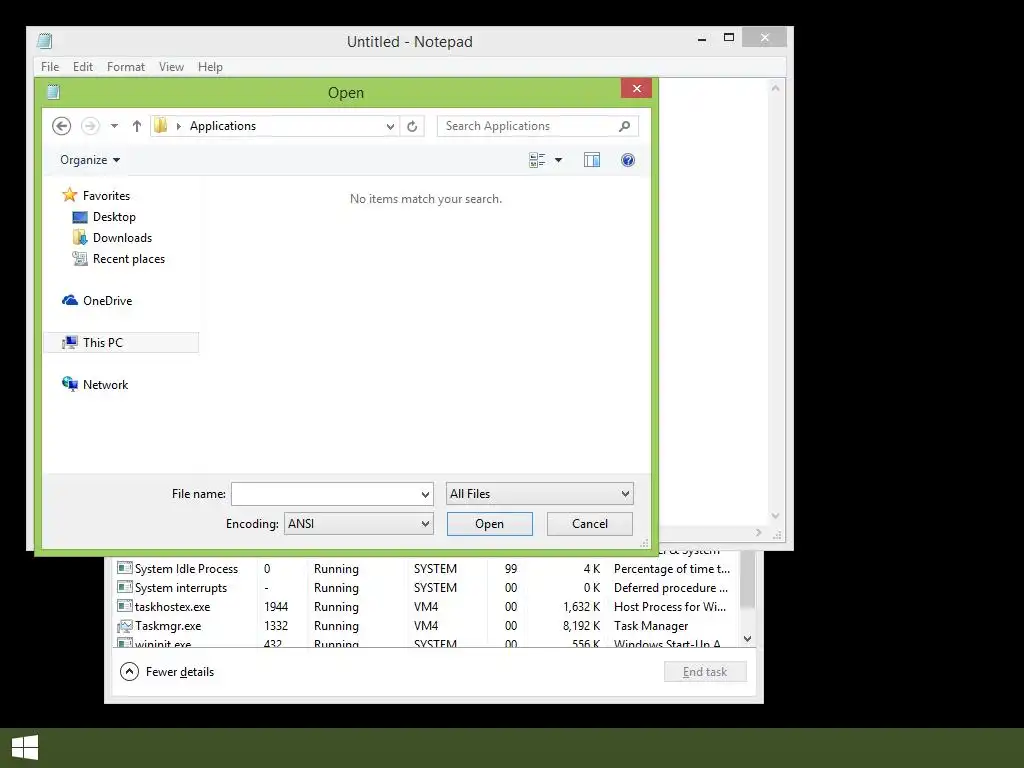
Task: Click the Forward arrow in Open dialog
Action: point(90,126)
